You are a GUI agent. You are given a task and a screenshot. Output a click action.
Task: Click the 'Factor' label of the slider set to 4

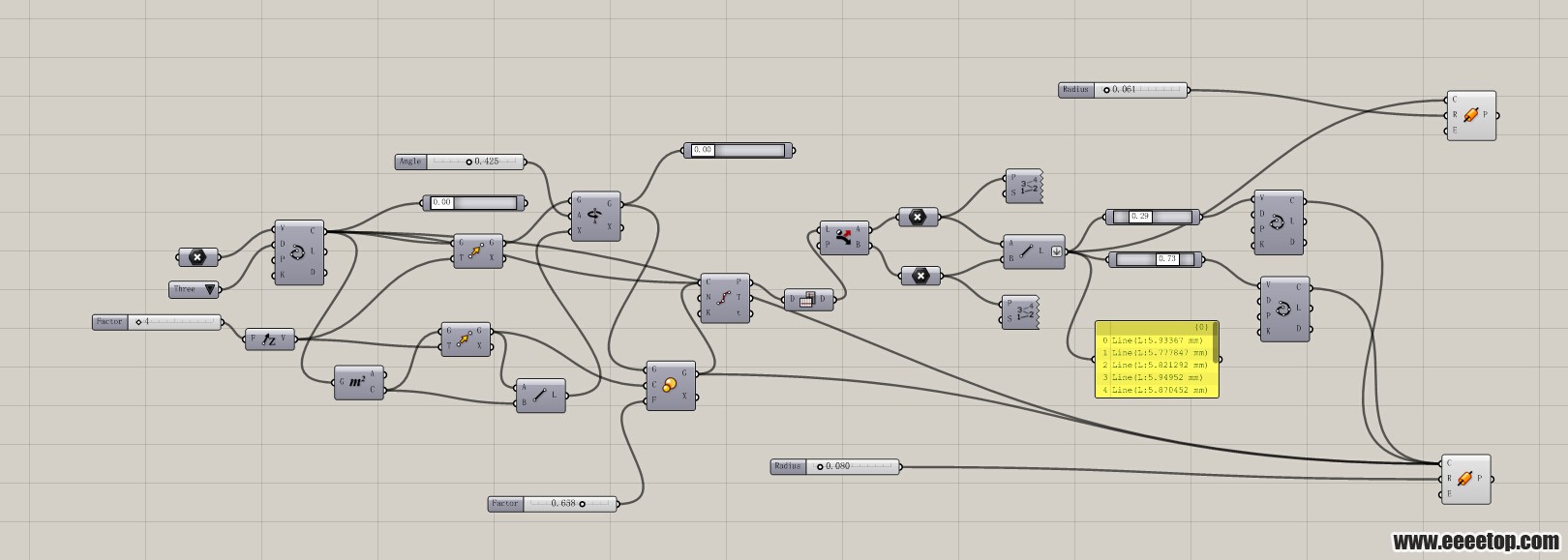point(109,321)
